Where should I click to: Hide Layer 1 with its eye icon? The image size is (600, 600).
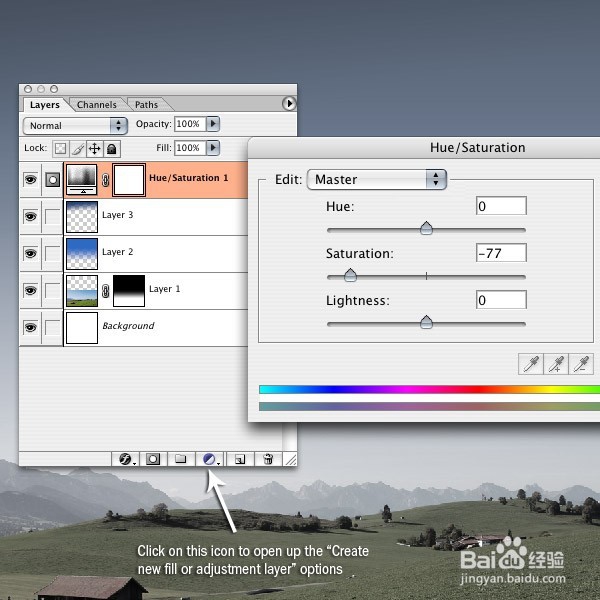tap(31, 290)
